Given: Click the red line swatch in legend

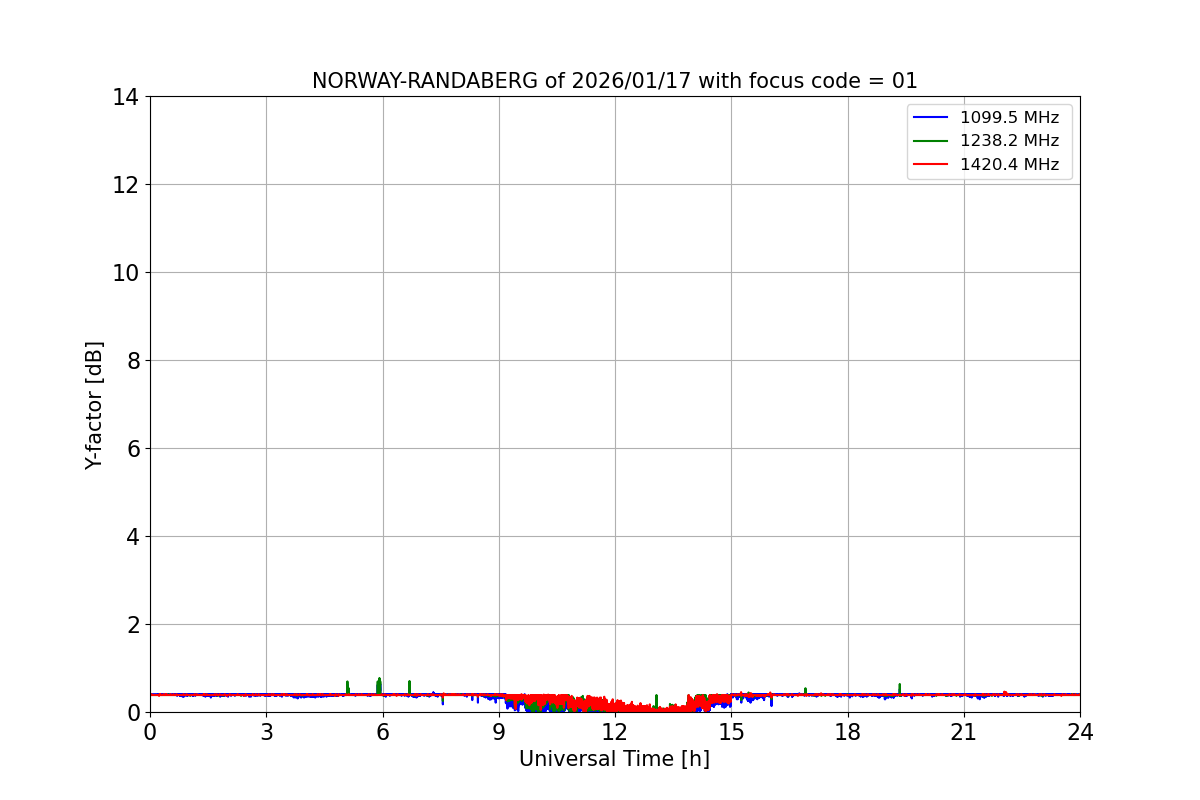Looking at the screenshot, I should pyautogui.click(x=931, y=165).
